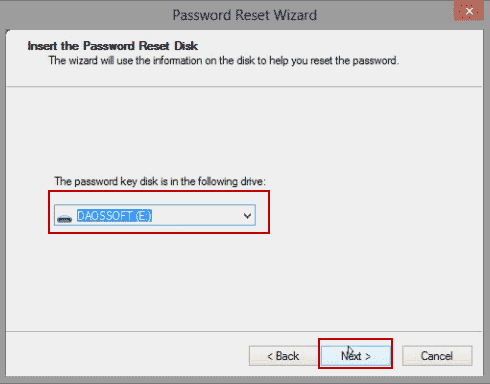Image resolution: width=490 pixels, height=384 pixels.
Task: Click the footer area left of the Back button
Action: (x=127, y=356)
